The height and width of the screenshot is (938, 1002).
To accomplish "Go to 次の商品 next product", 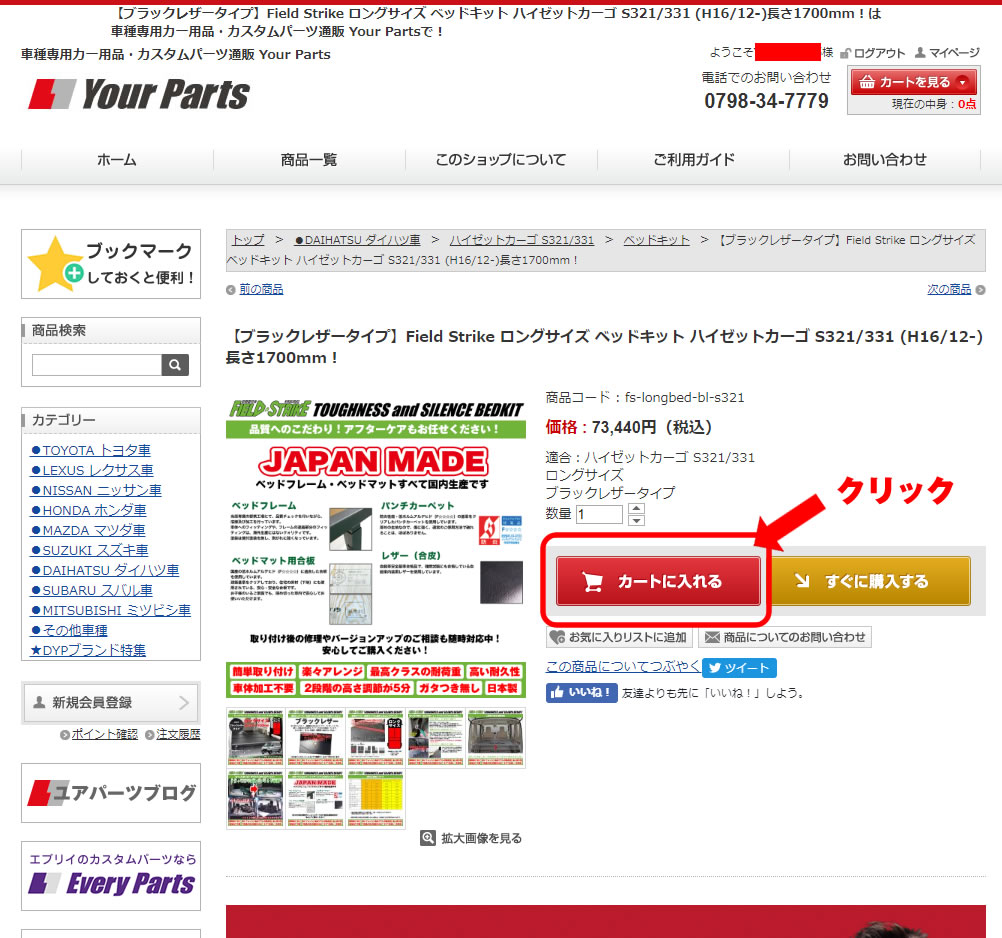I will 949,289.
